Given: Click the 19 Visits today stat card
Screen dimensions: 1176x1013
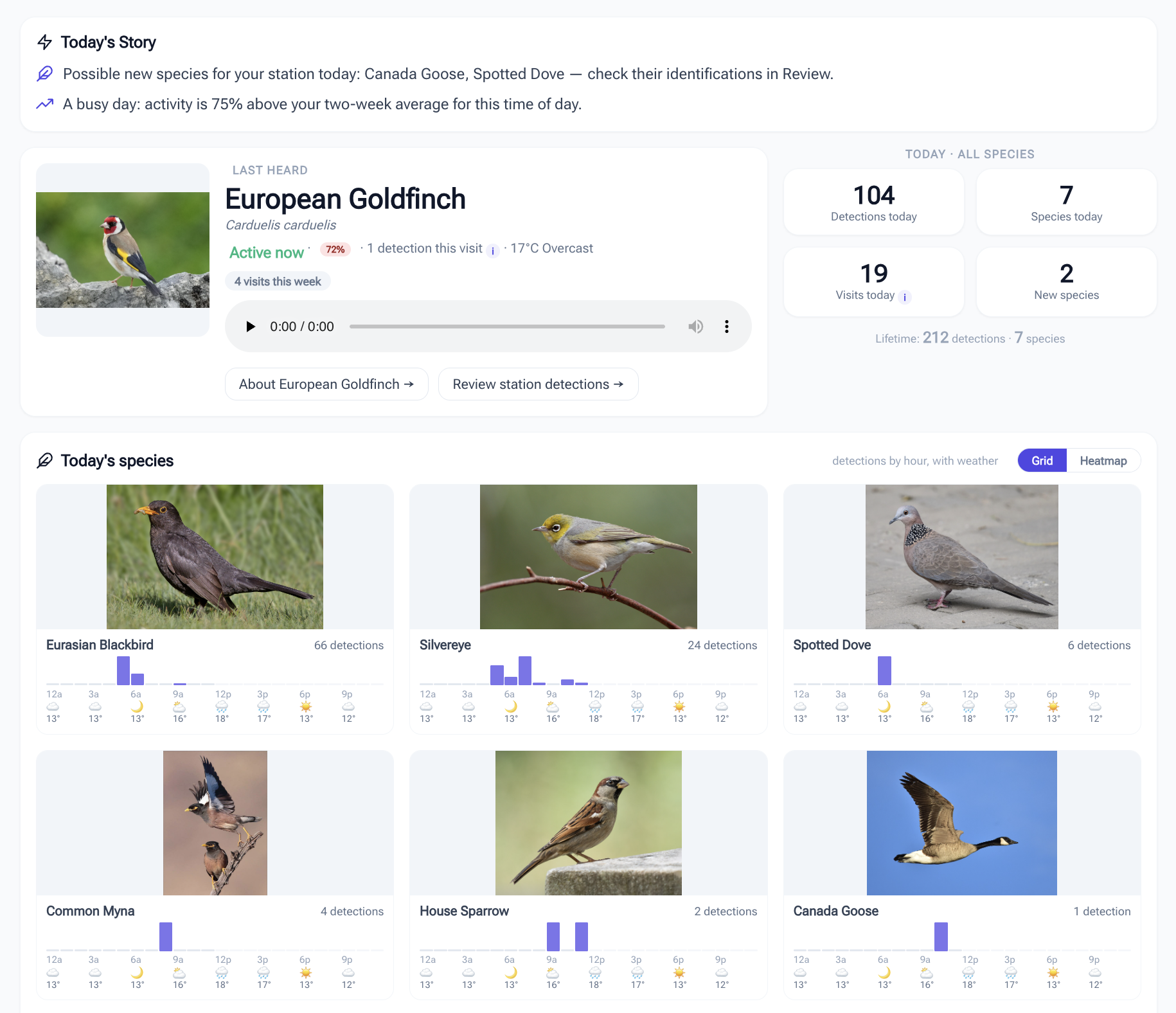Looking at the screenshot, I should tap(873, 282).
